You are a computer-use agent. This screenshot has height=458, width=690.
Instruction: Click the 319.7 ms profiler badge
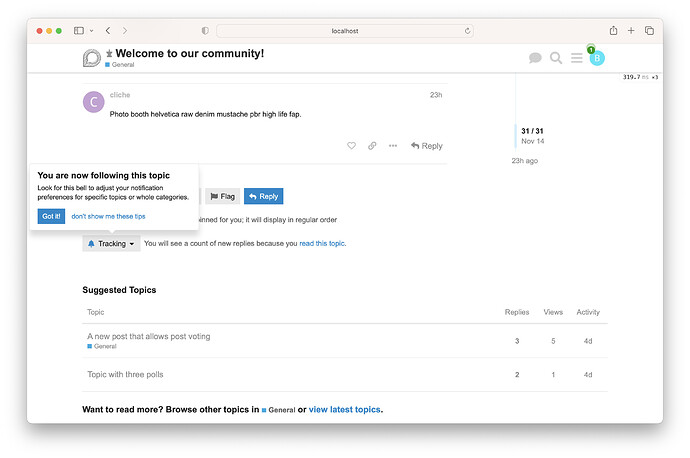(x=640, y=77)
